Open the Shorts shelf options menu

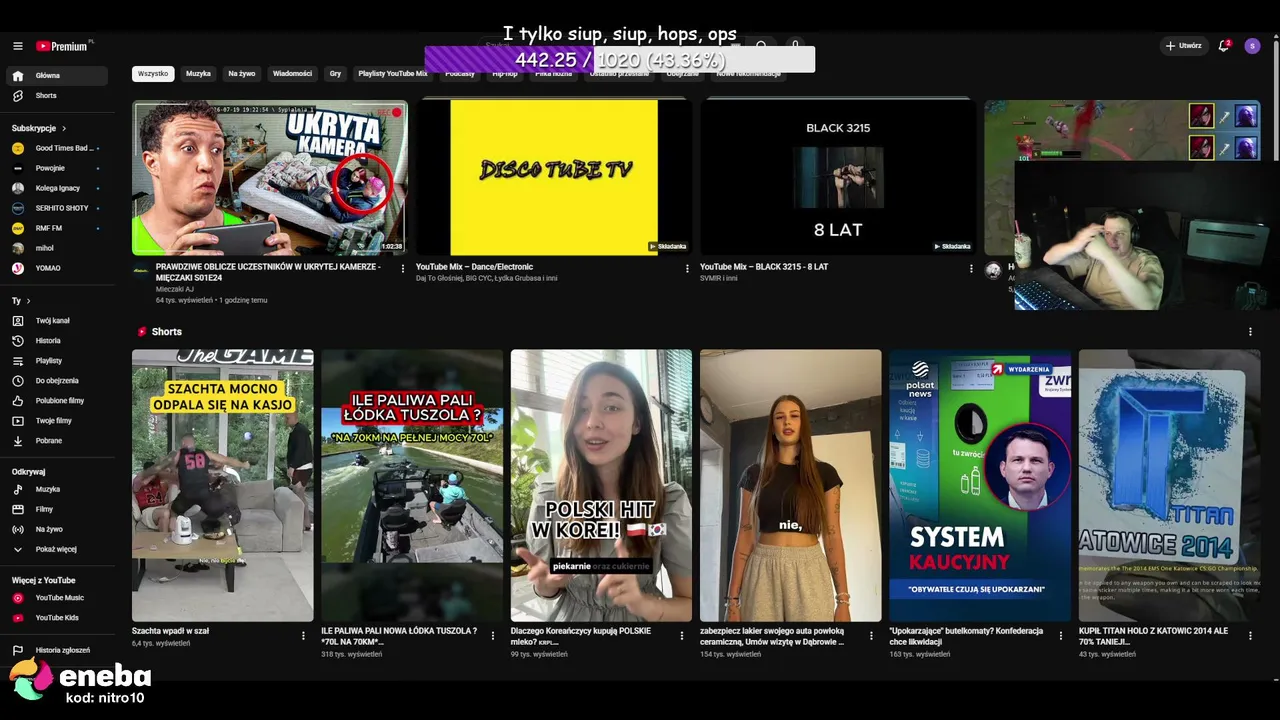click(1250, 332)
